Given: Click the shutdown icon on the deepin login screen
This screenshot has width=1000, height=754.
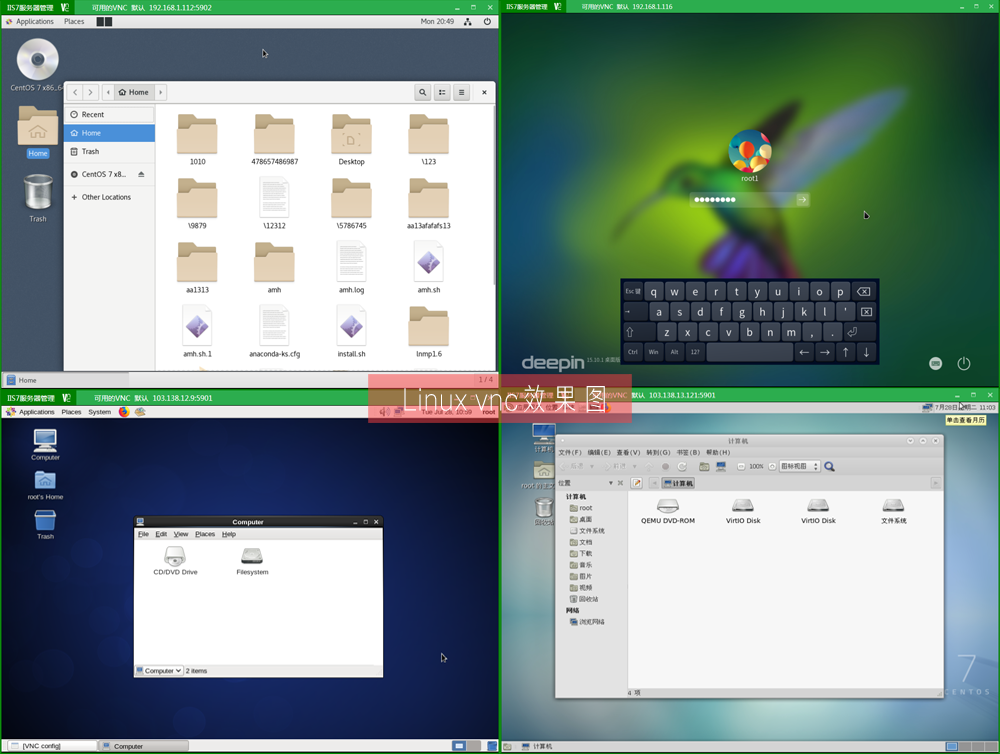Looking at the screenshot, I should pyautogui.click(x=962, y=363).
